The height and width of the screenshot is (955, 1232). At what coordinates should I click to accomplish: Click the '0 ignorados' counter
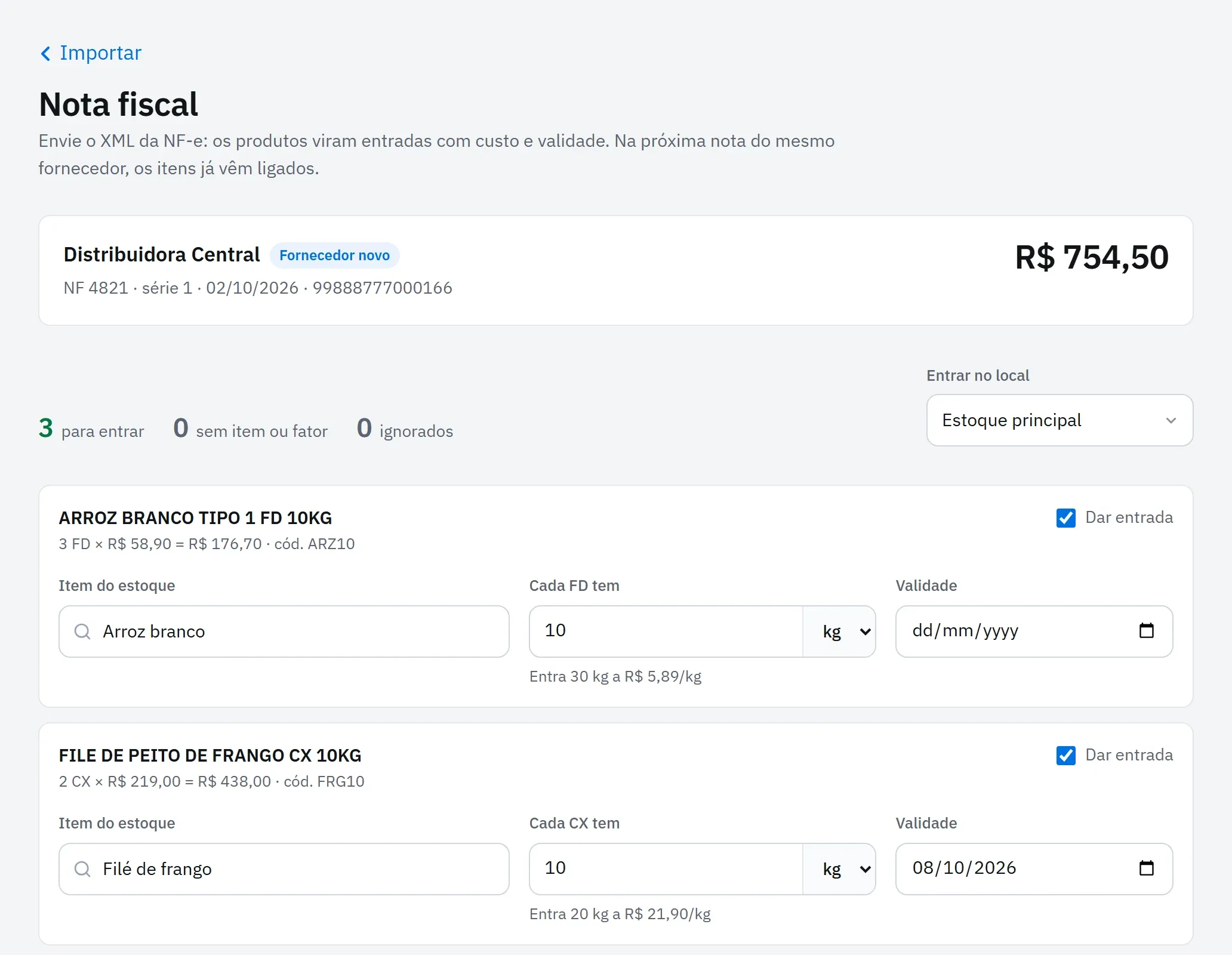pos(405,429)
